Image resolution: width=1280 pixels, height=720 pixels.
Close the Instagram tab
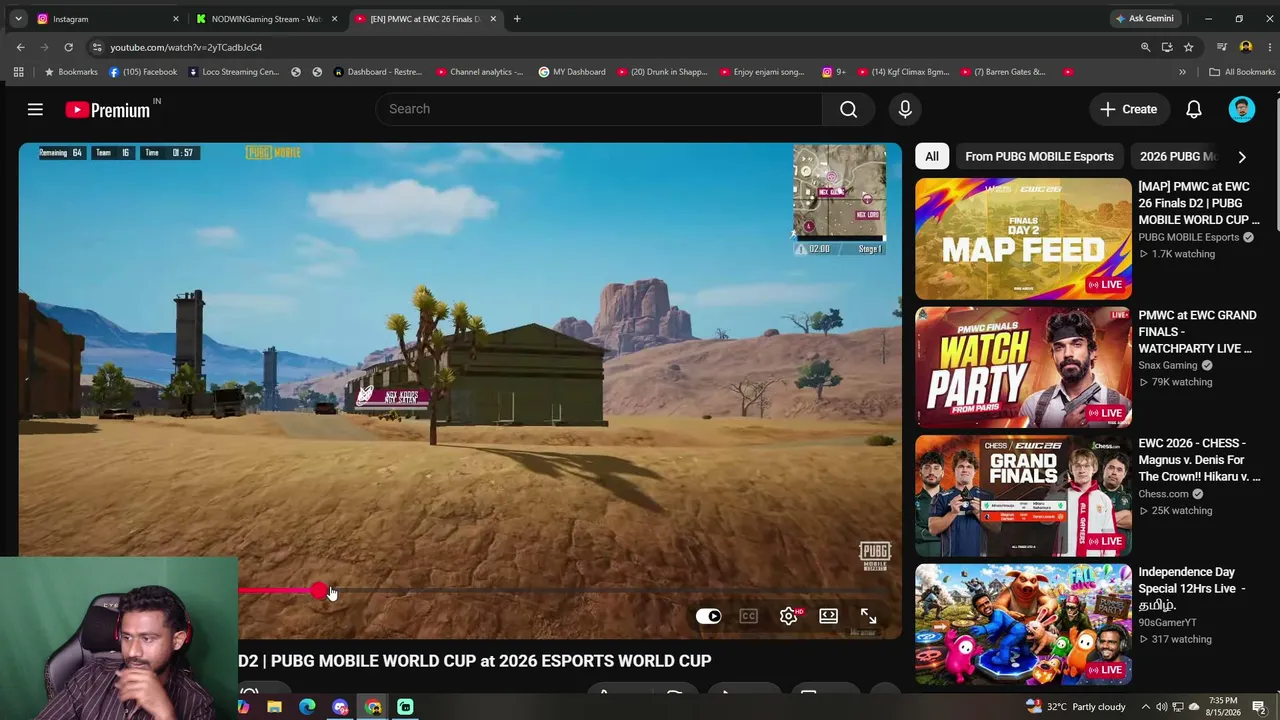[x=176, y=19]
